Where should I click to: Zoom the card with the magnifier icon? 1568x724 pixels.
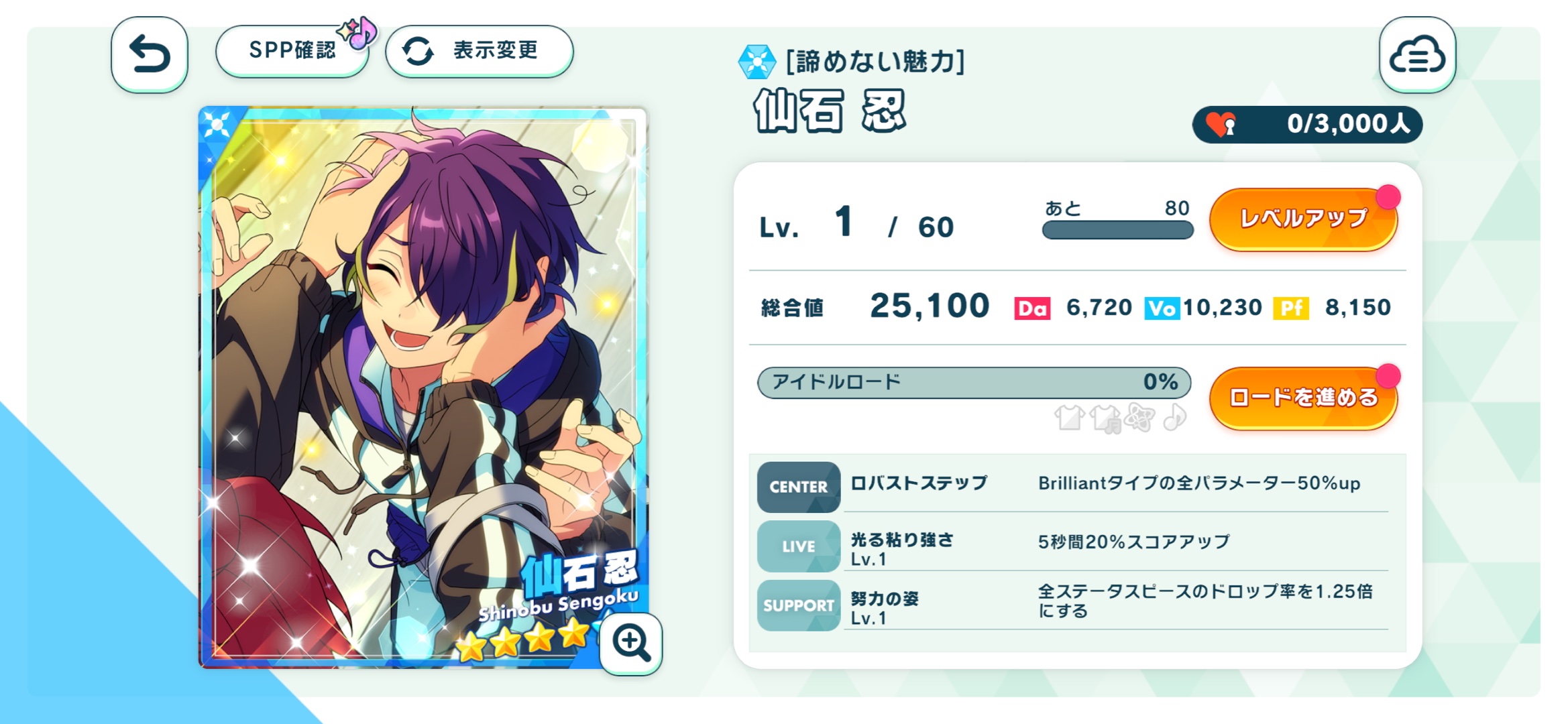coord(631,643)
